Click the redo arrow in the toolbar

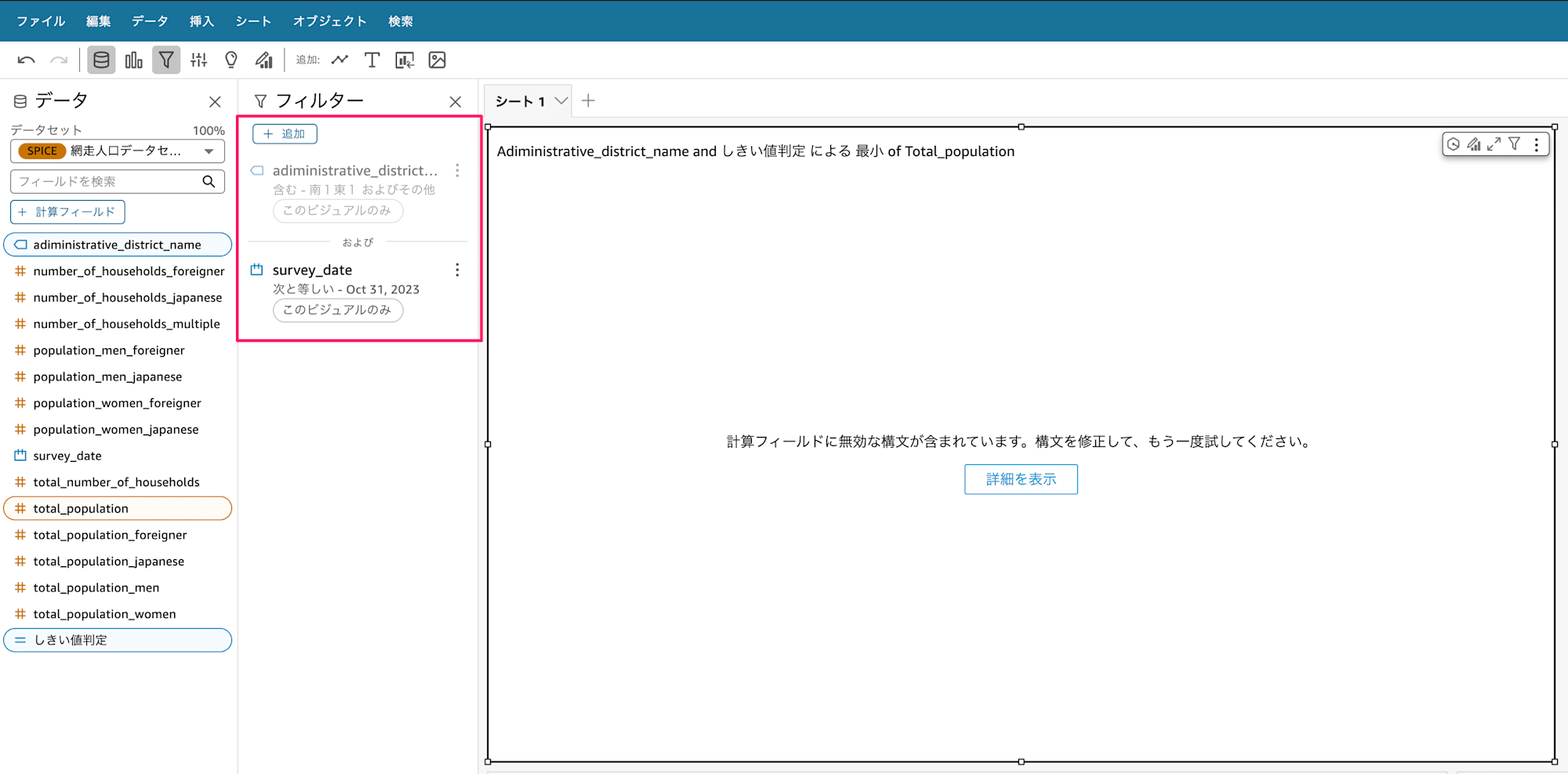click(x=59, y=60)
